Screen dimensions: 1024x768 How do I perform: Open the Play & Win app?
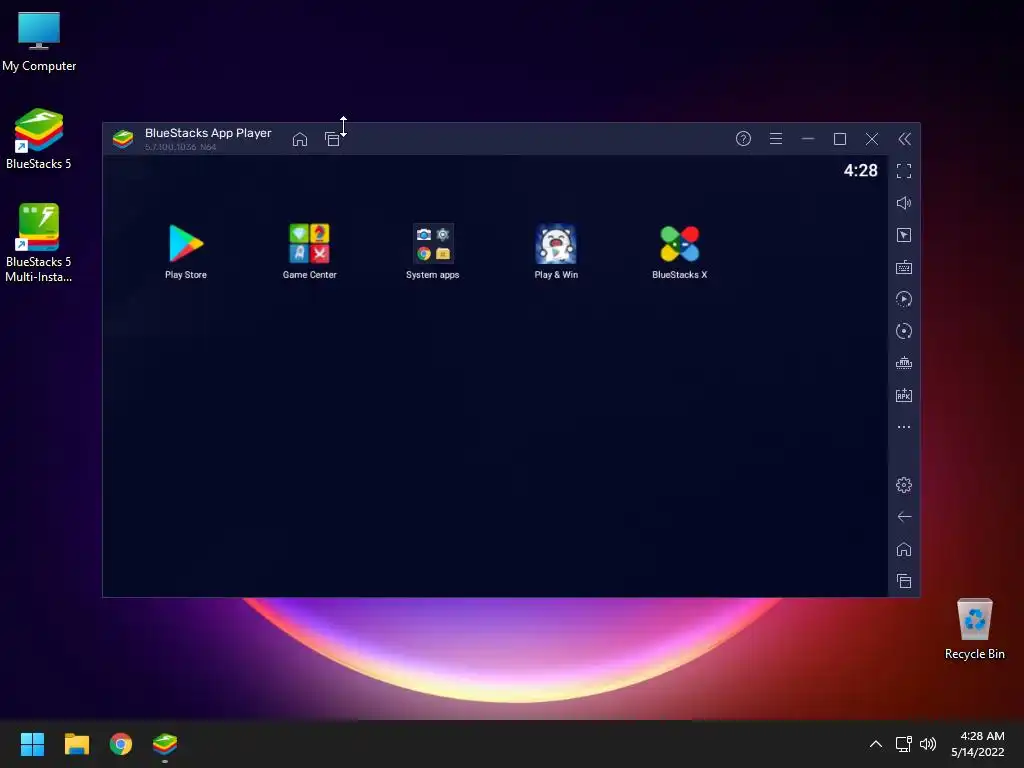click(556, 244)
